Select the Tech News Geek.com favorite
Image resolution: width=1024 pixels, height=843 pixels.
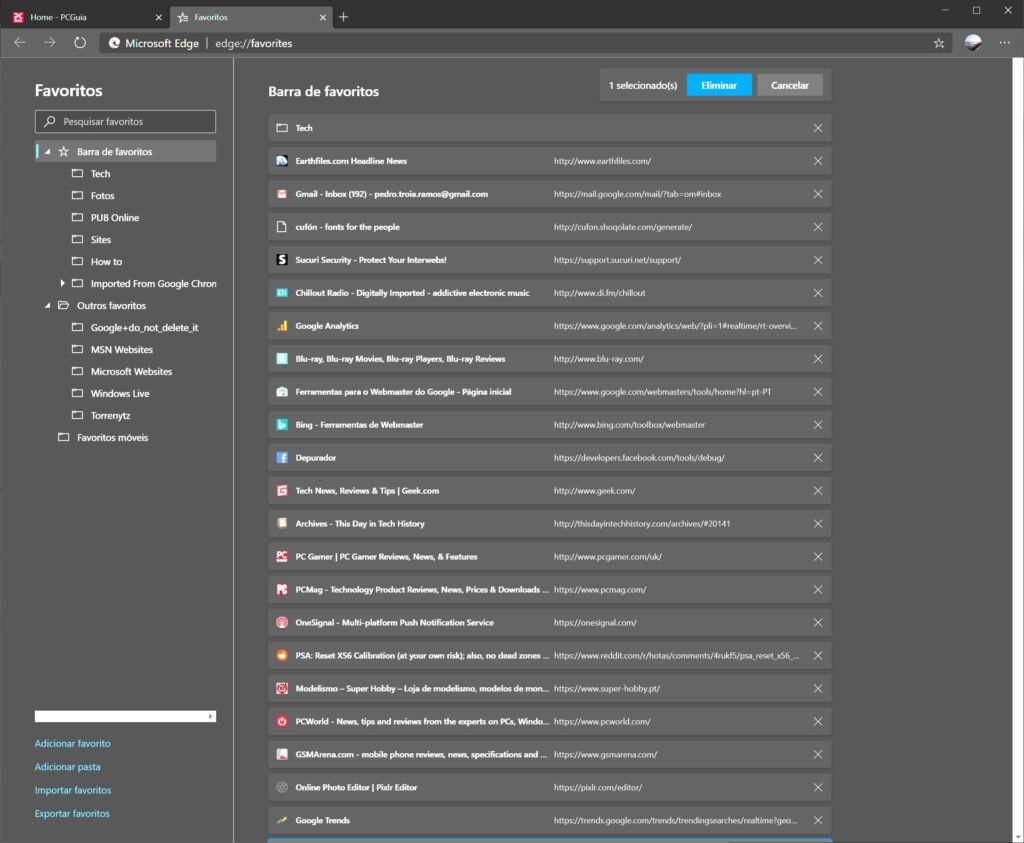[x=550, y=490]
